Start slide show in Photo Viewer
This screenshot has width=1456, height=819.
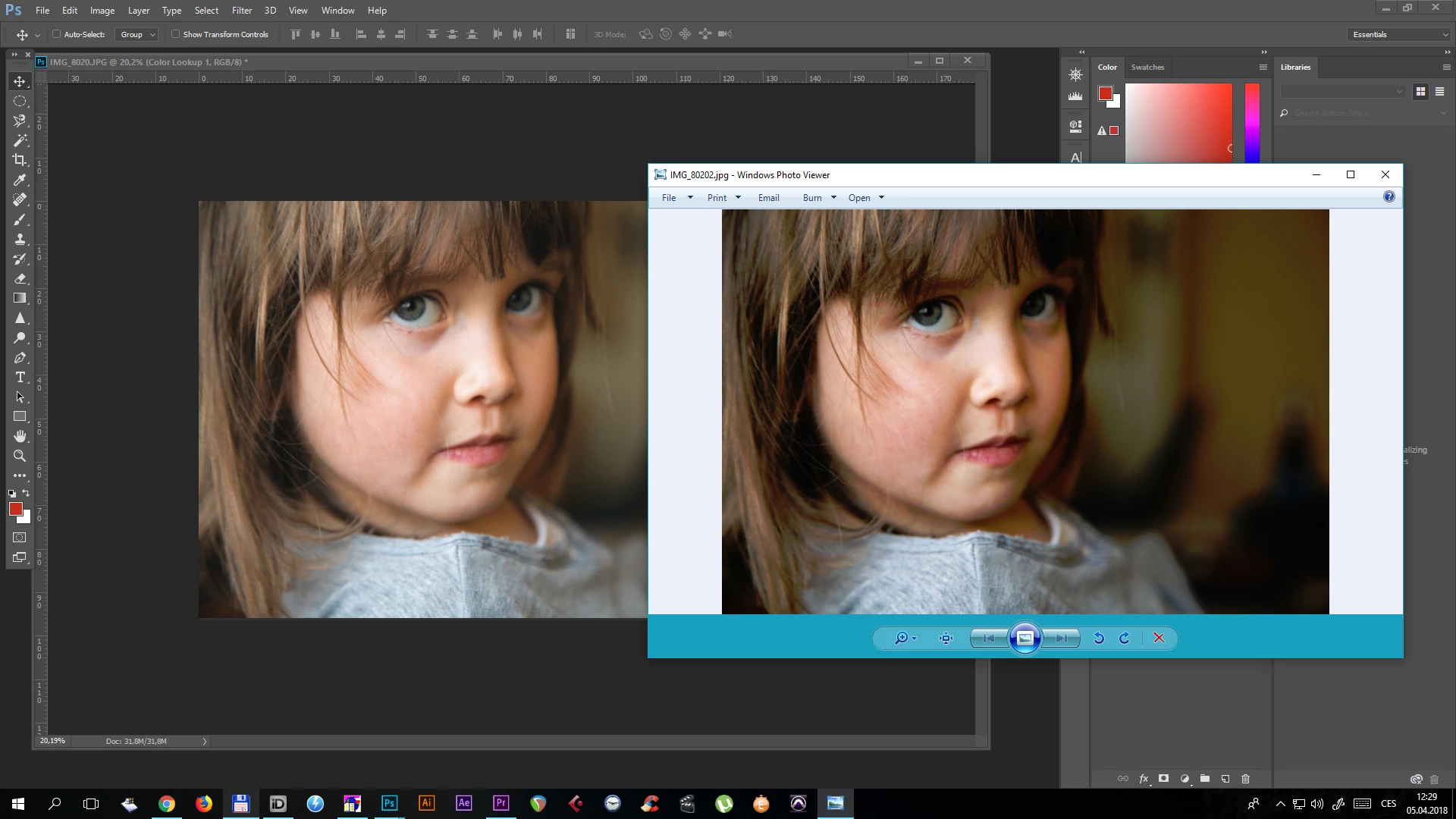[1025, 638]
